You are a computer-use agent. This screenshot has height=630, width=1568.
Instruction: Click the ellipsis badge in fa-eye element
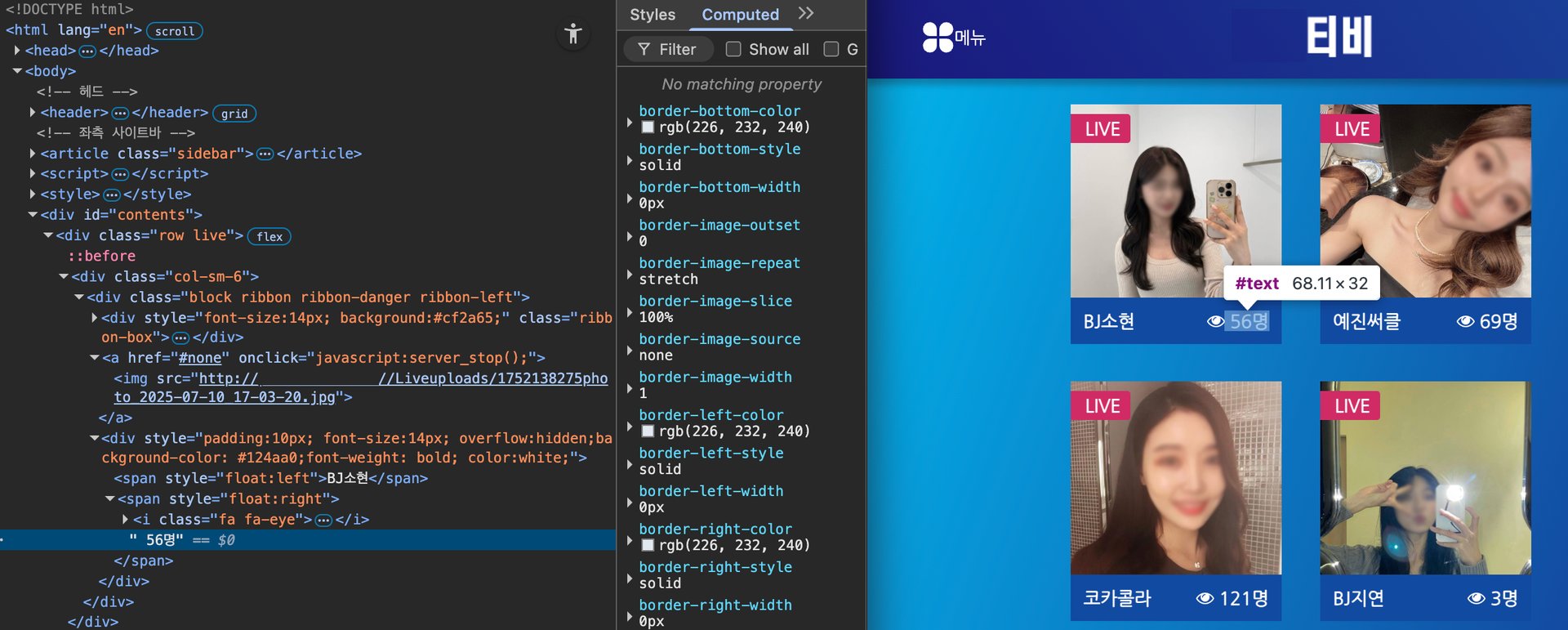click(323, 520)
